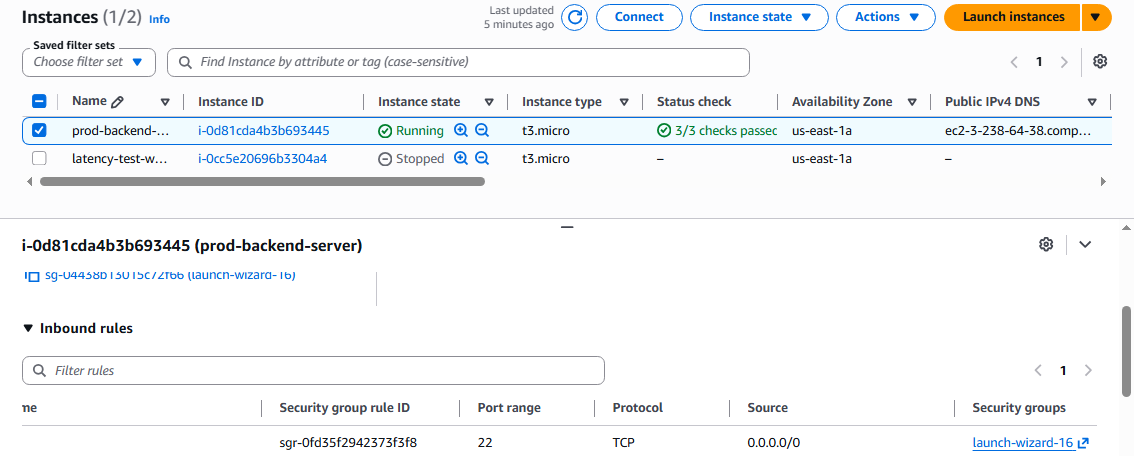The image size is (1134, 456).
Task: Click latency-test name cell
Action: (x=120, y=158)
